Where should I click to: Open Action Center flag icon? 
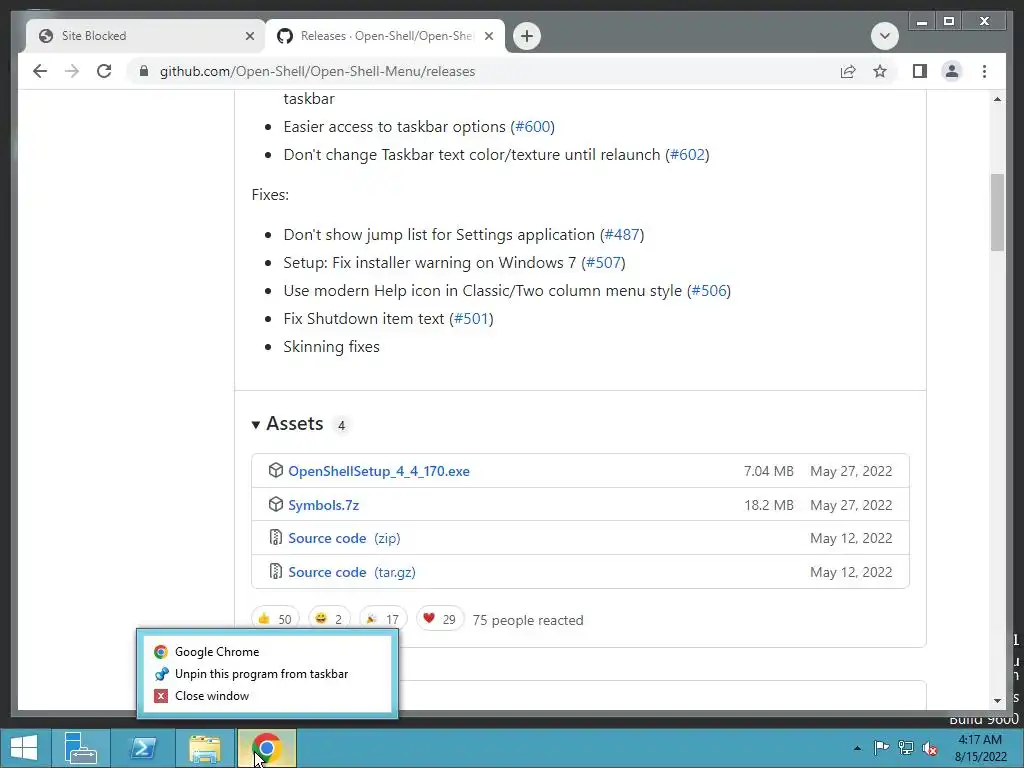pyautogui.click(x=881, y=748)
